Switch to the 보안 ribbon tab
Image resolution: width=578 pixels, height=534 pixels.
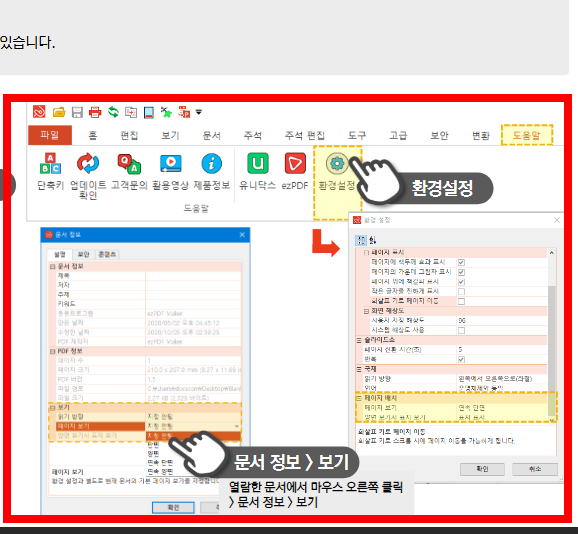pyautogui.click(x=439, y=136)
